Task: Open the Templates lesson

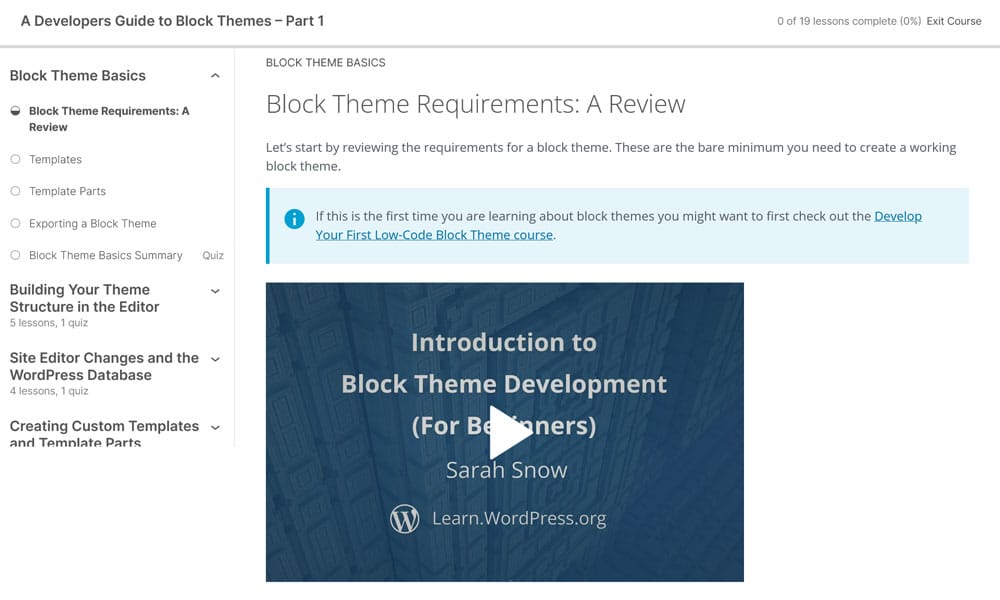Action: click(x=56, y=159)
